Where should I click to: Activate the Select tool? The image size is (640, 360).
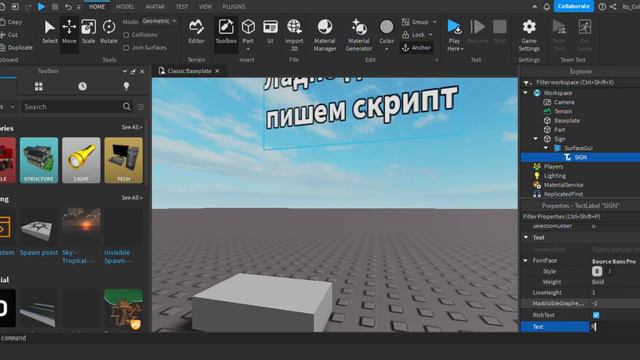(50, 32)
